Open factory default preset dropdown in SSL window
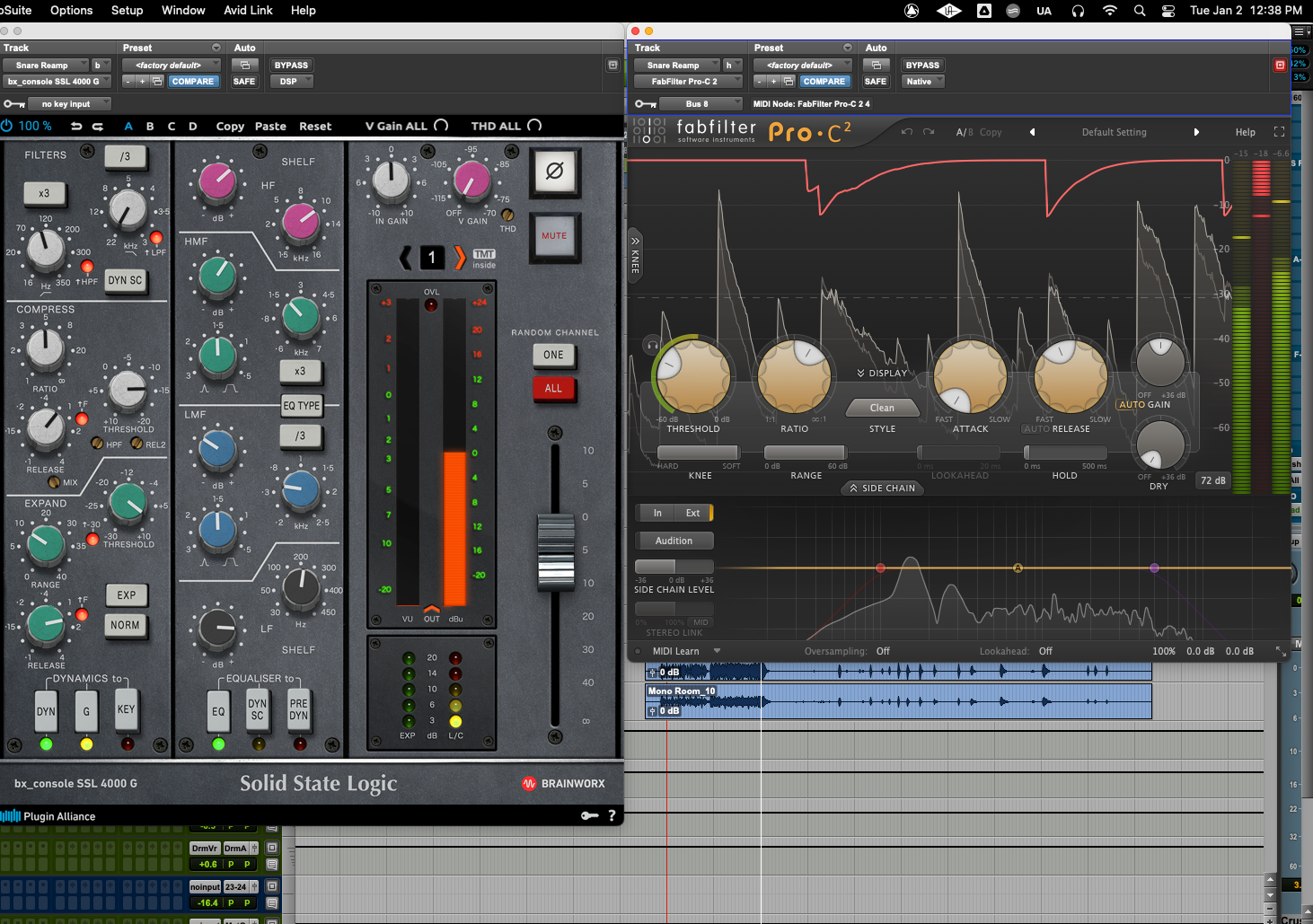 172,65
